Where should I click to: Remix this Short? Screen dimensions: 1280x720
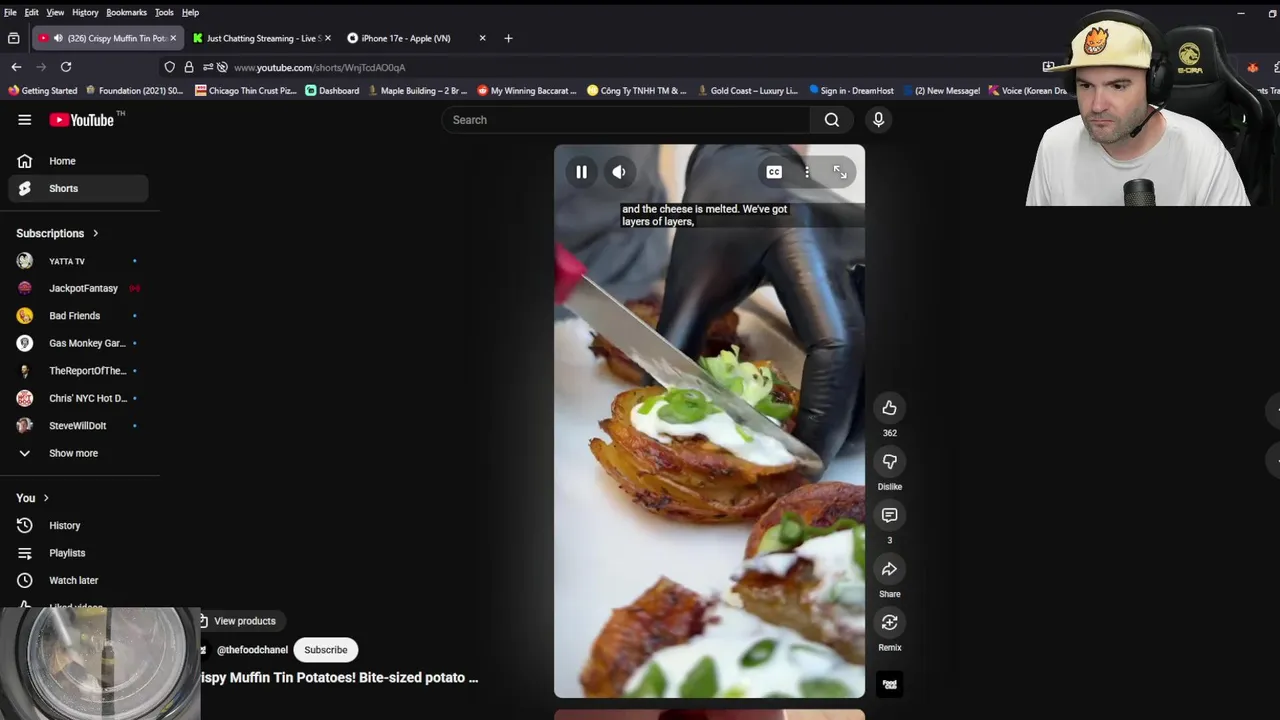[x=889, y=623]
